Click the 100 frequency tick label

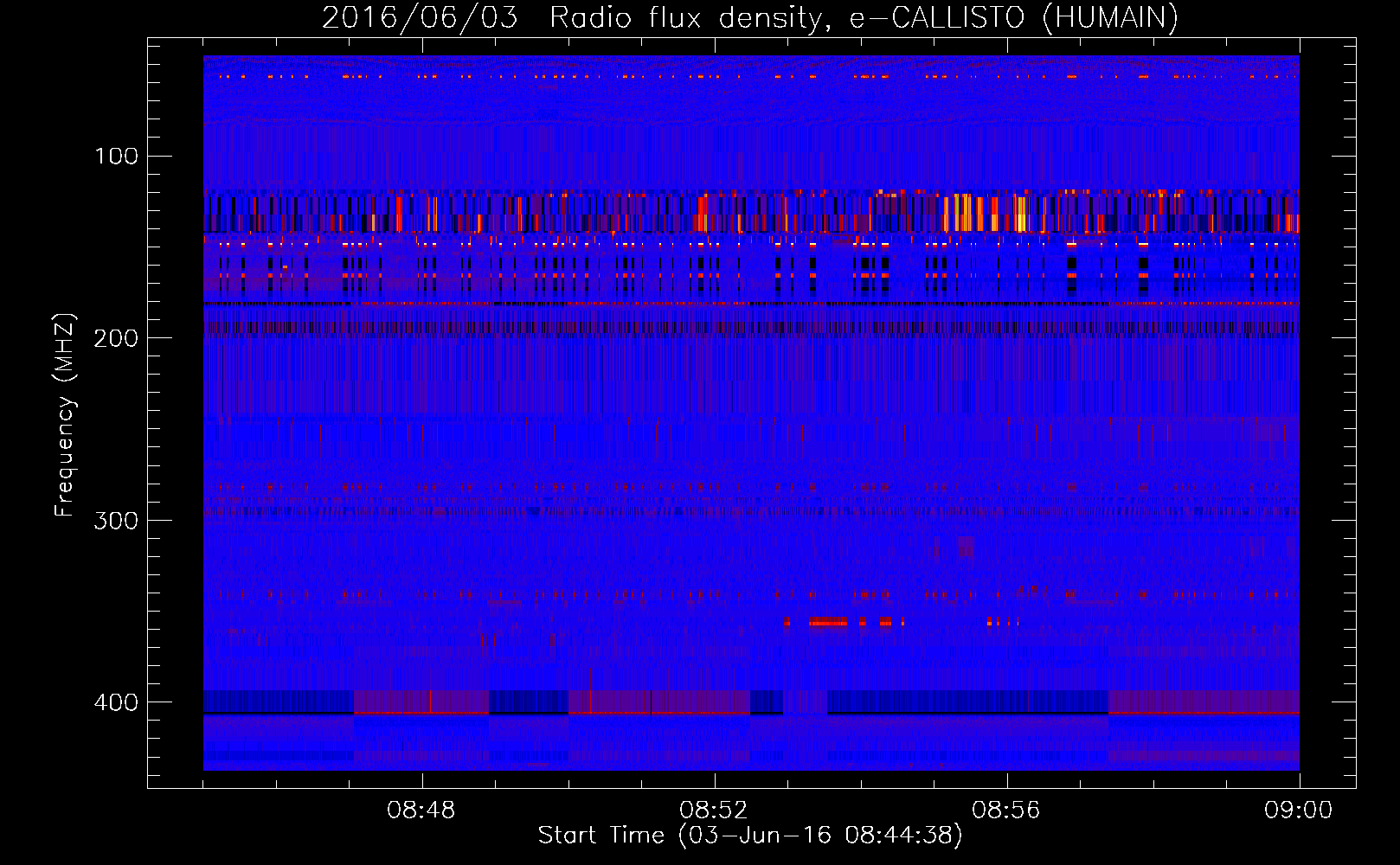point(117,156)
